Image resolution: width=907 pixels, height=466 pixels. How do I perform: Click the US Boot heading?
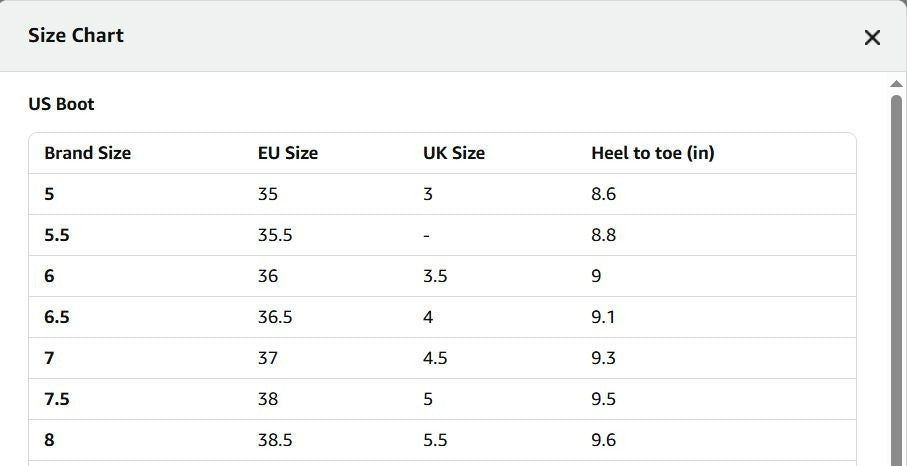click(x=61, y=104)
